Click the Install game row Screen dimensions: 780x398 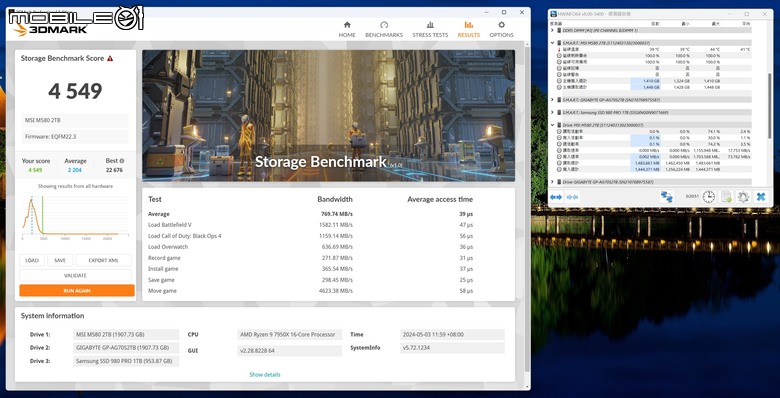point(328,269)
